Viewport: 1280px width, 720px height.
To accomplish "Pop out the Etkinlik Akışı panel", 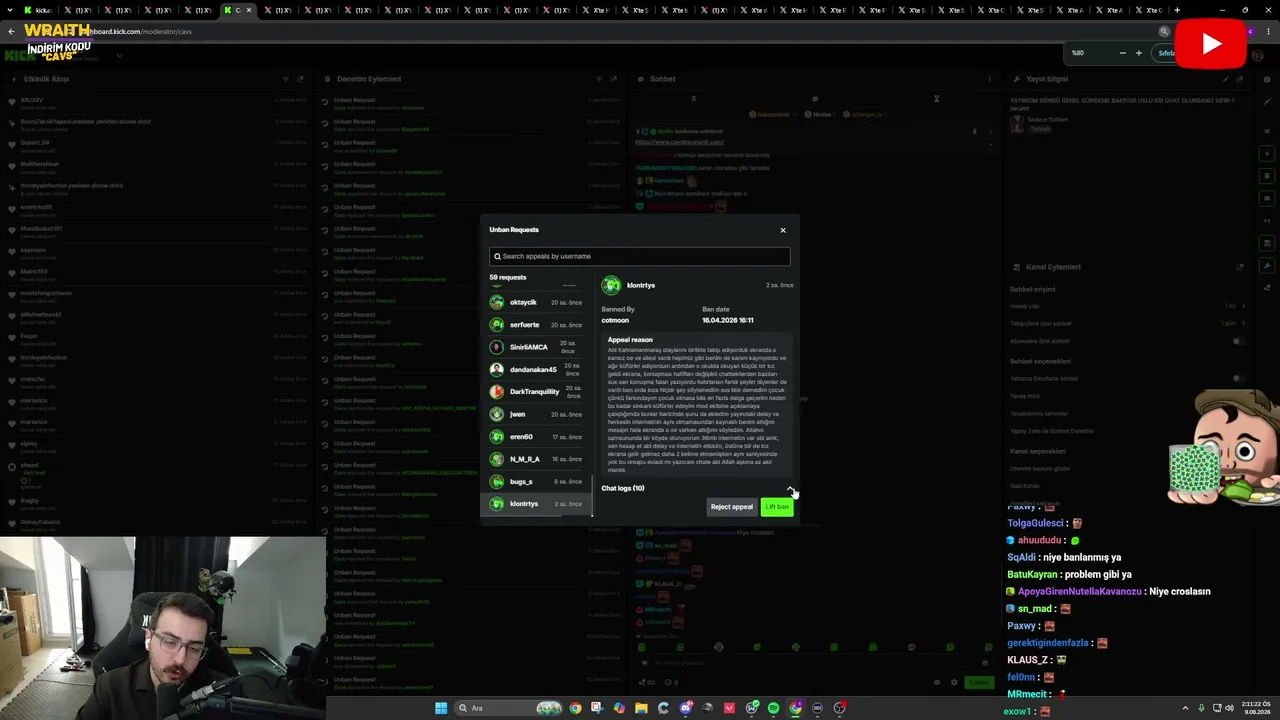I will point(299,79).
